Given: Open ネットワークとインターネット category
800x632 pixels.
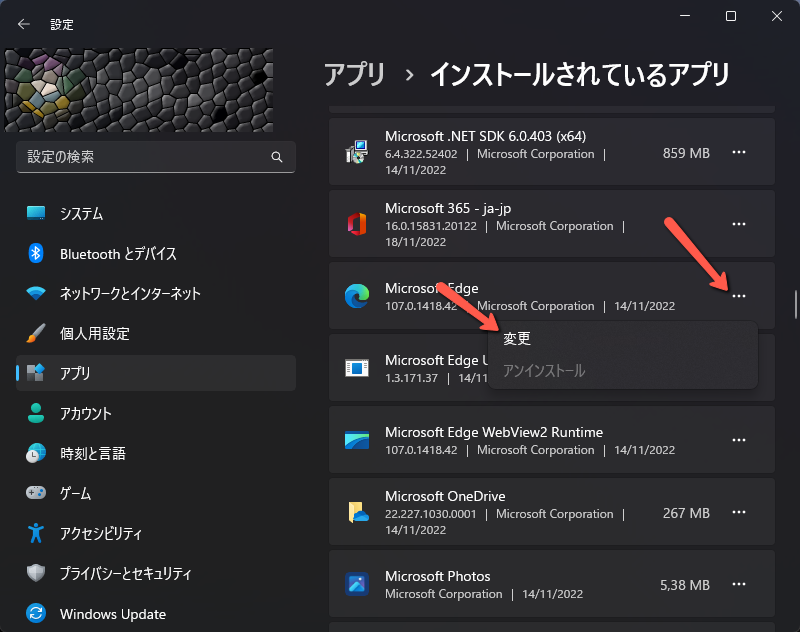Looking at the screenshot, I should tap(156, 293).
